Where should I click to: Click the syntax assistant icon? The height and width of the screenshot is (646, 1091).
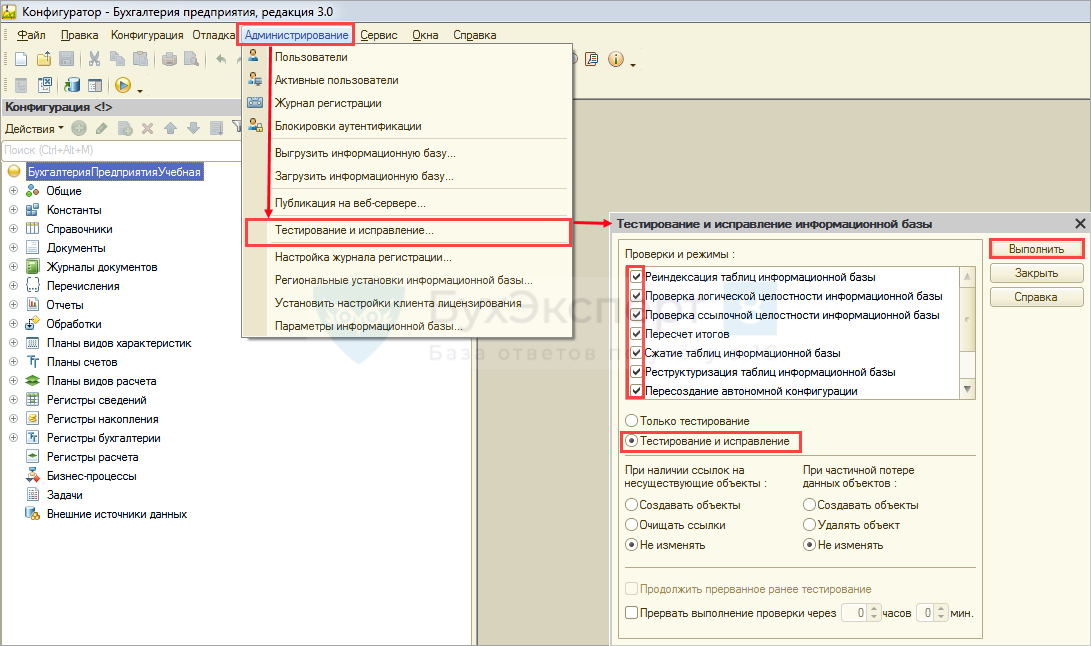click(x=591, y=59)
